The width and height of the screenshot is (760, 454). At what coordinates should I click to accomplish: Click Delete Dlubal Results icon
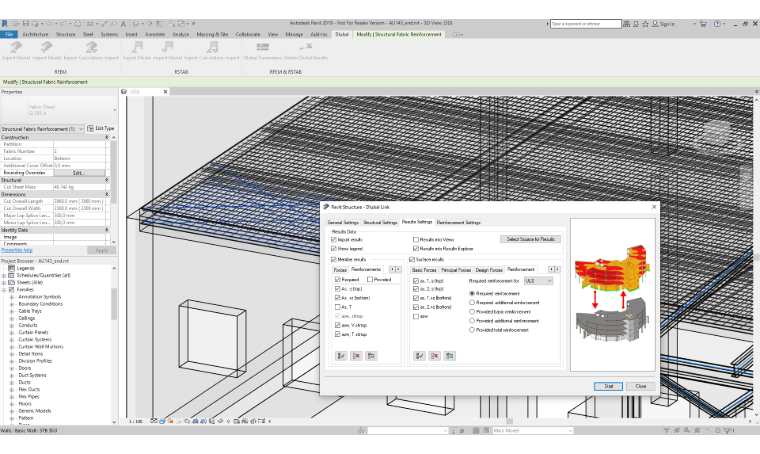[306, 47]
